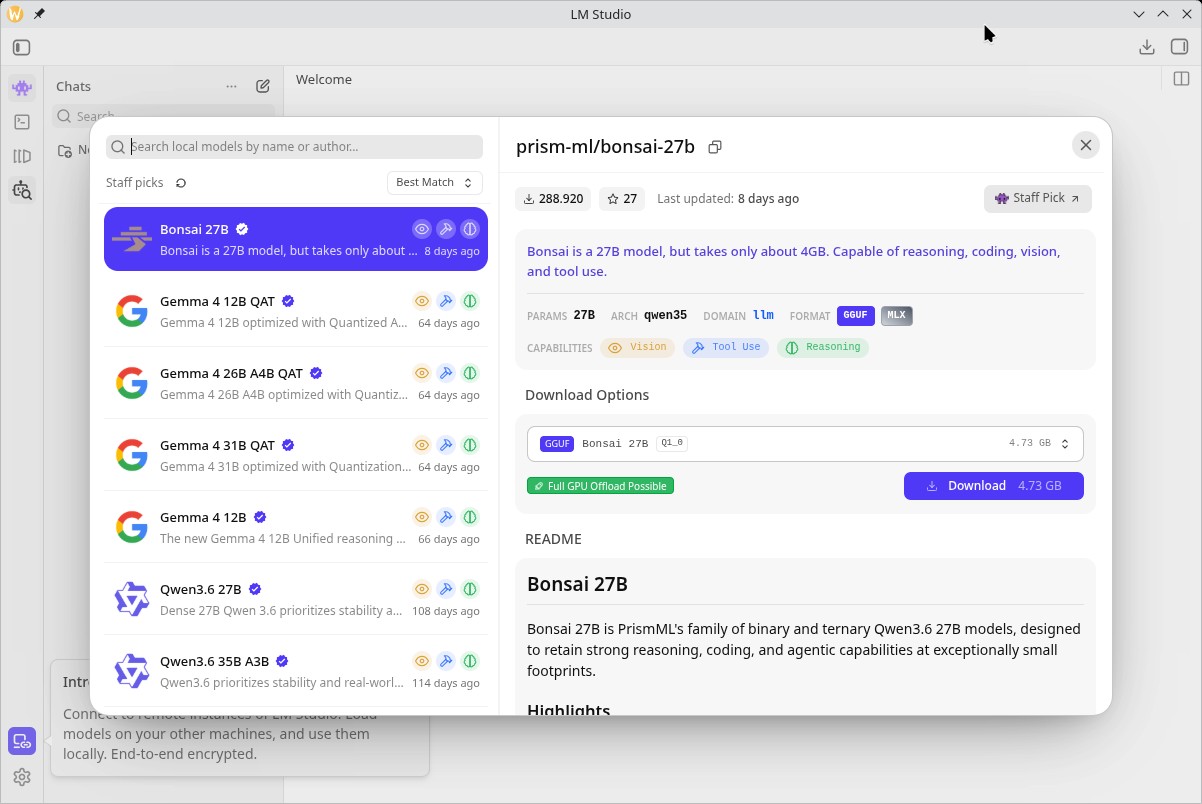Click Gemma 4 26B A4B QAT tool icon
1202x804 pixels.
[x=446, y=373]
